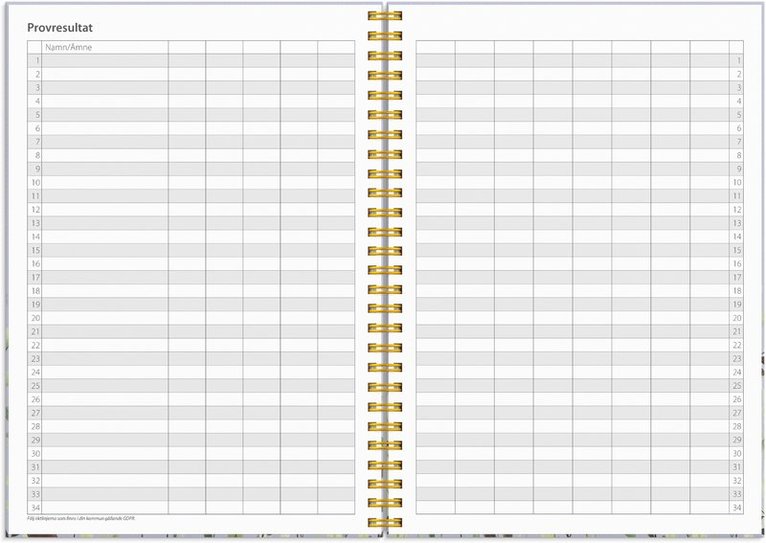Click row number 1 on left page
Viewport: 766px width, 543px height.
pyautogui.click(x=36, y=61)
